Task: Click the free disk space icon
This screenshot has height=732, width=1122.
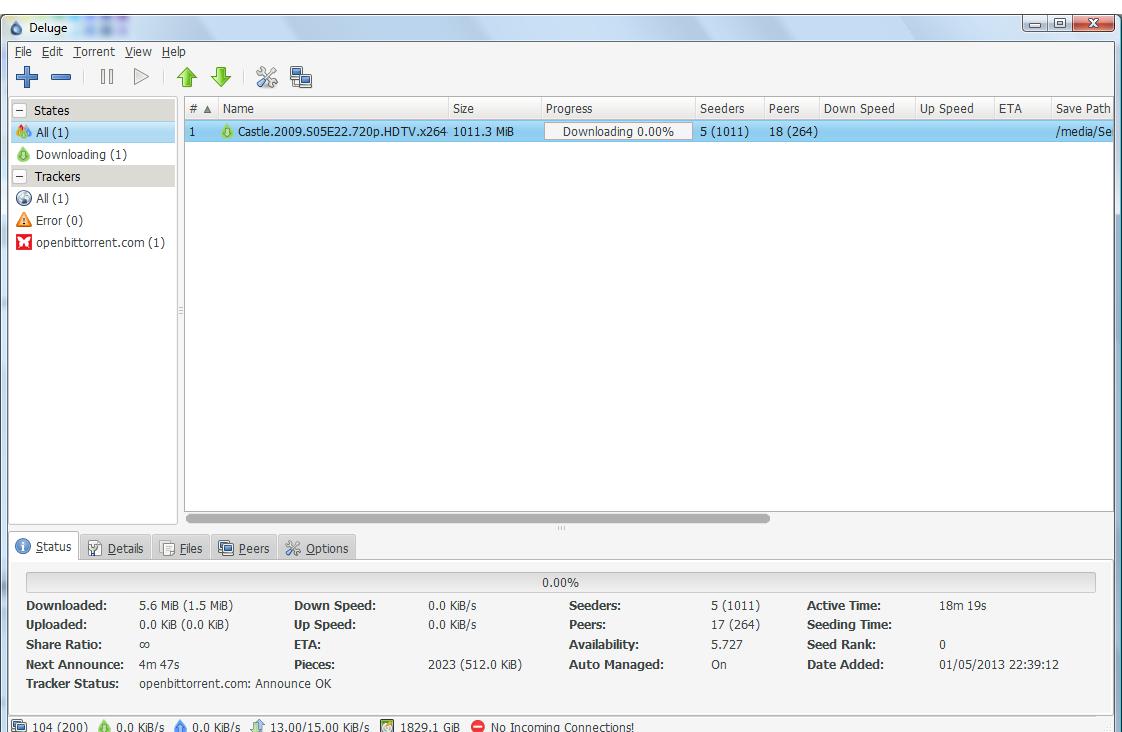Action: point(386,726)
